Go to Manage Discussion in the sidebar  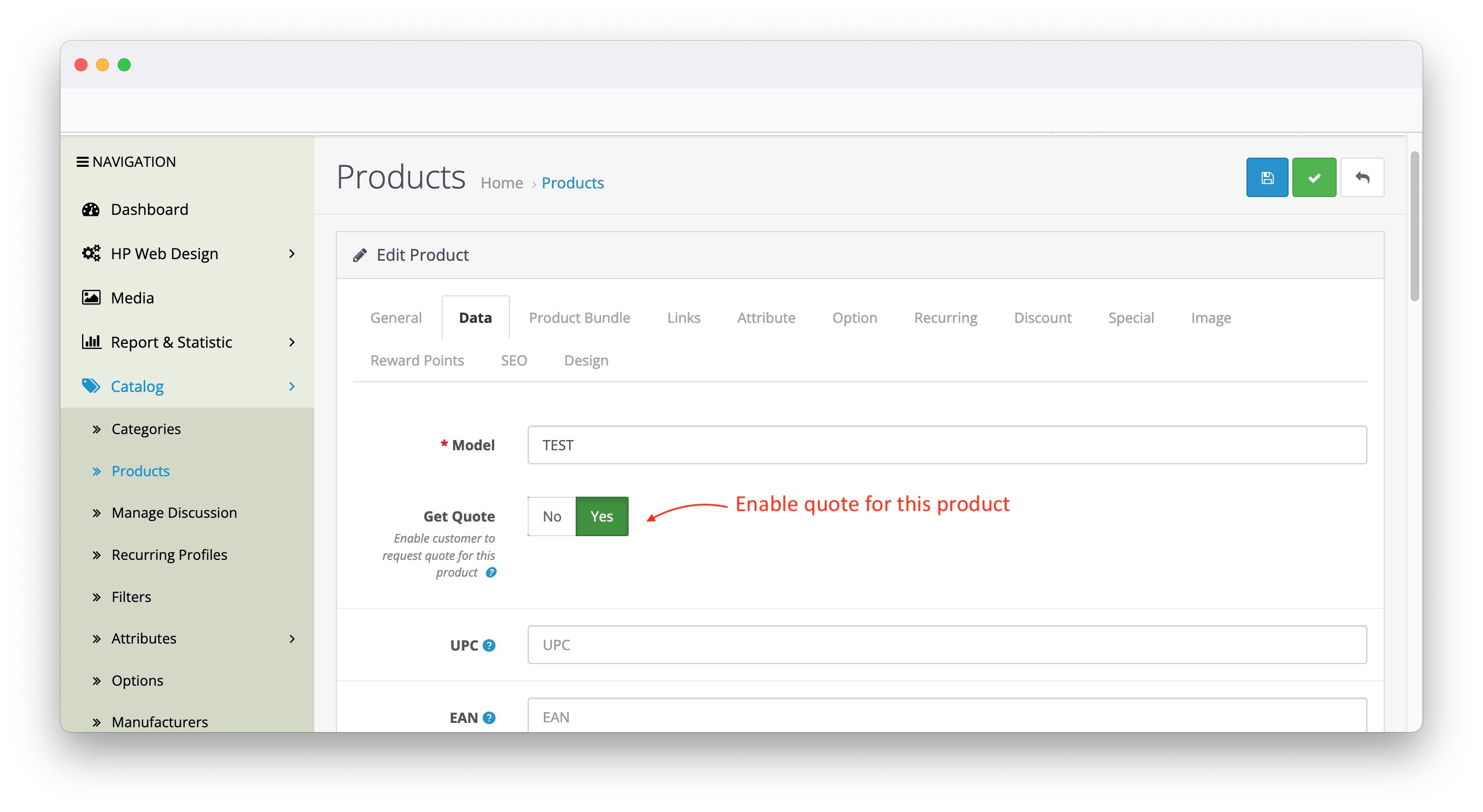pos(174,512)
